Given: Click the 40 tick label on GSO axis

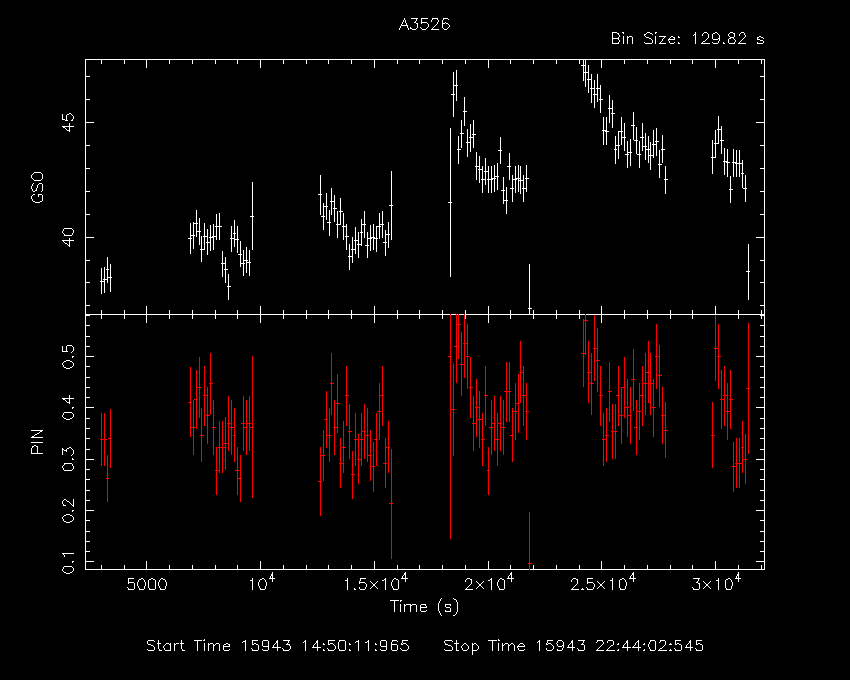Looking at the screenshot, I should (x=69, y=238).
